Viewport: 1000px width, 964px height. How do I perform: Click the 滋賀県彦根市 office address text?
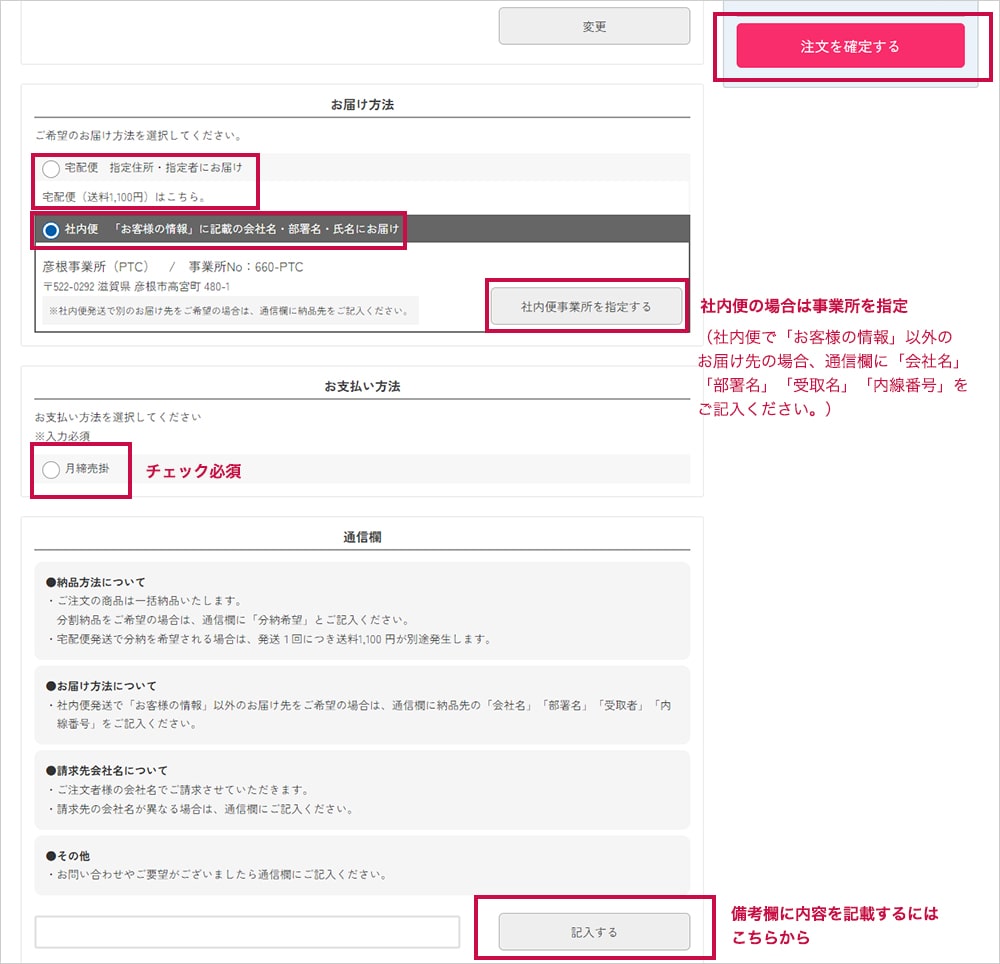134,285
